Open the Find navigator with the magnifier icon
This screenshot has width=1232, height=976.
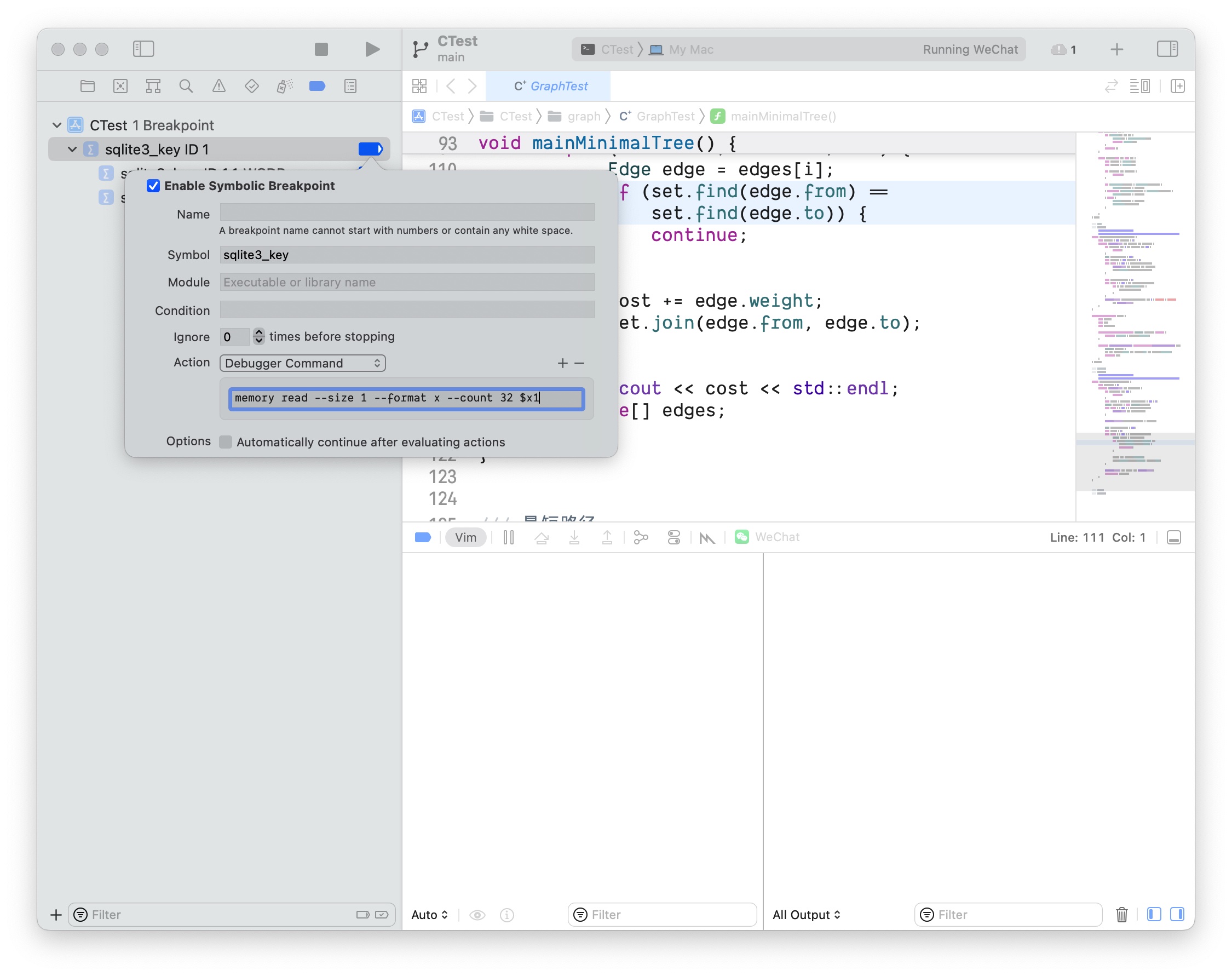pyautogui.click(x=186, y=85)
